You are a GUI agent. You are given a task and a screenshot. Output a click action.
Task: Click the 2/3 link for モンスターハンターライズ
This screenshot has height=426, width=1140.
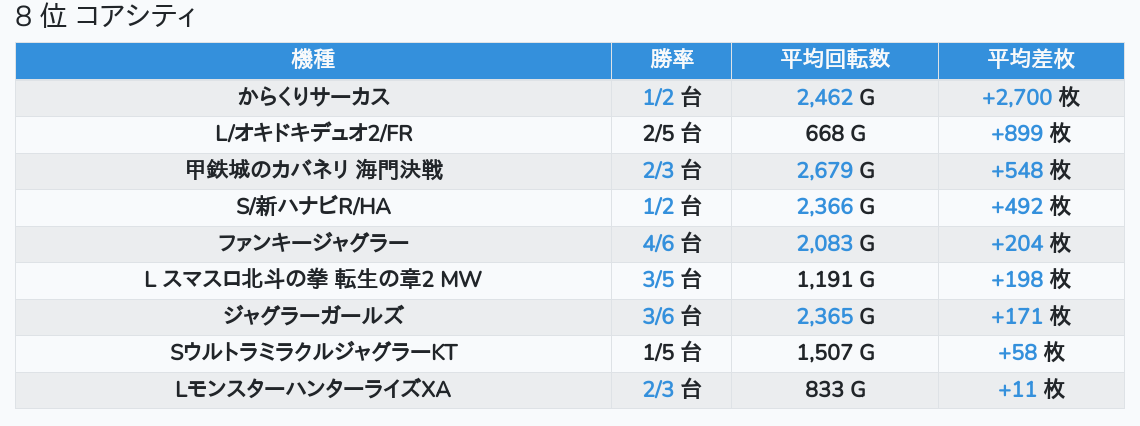coord(659,390)
